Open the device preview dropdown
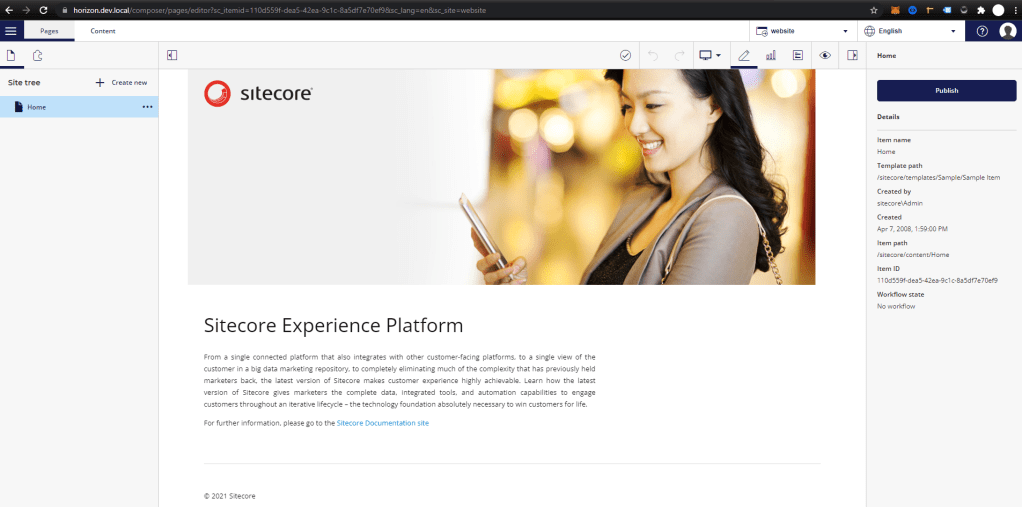The width and height of the screenshot is (1022, 507). 710,55
